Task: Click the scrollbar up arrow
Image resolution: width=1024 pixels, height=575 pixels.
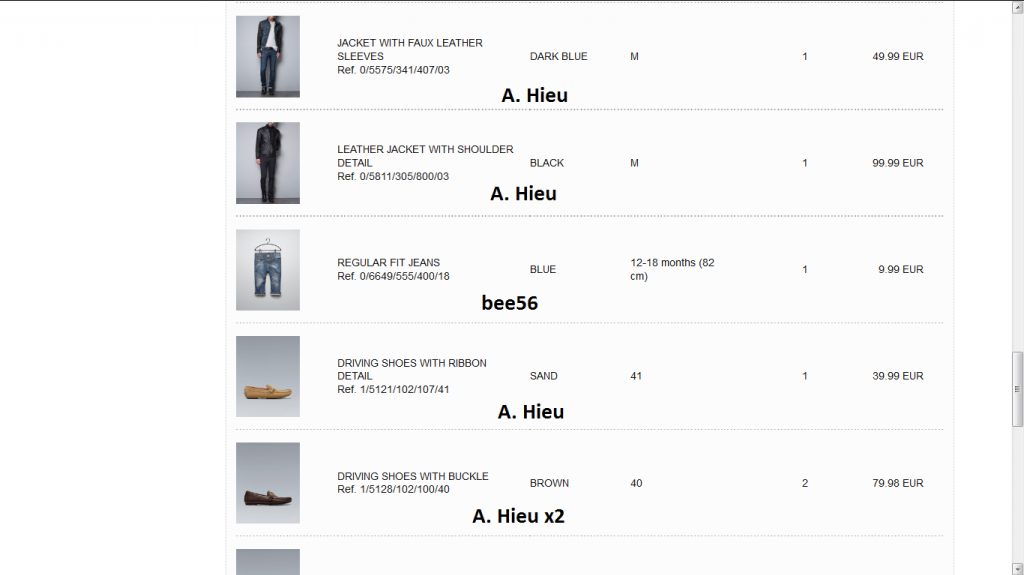Action: (1018, 7)
